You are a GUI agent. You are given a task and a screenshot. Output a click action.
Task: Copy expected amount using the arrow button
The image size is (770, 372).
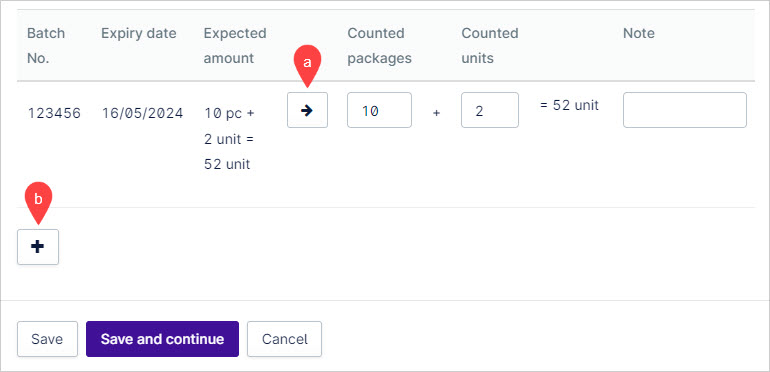(x=307, y=110)
